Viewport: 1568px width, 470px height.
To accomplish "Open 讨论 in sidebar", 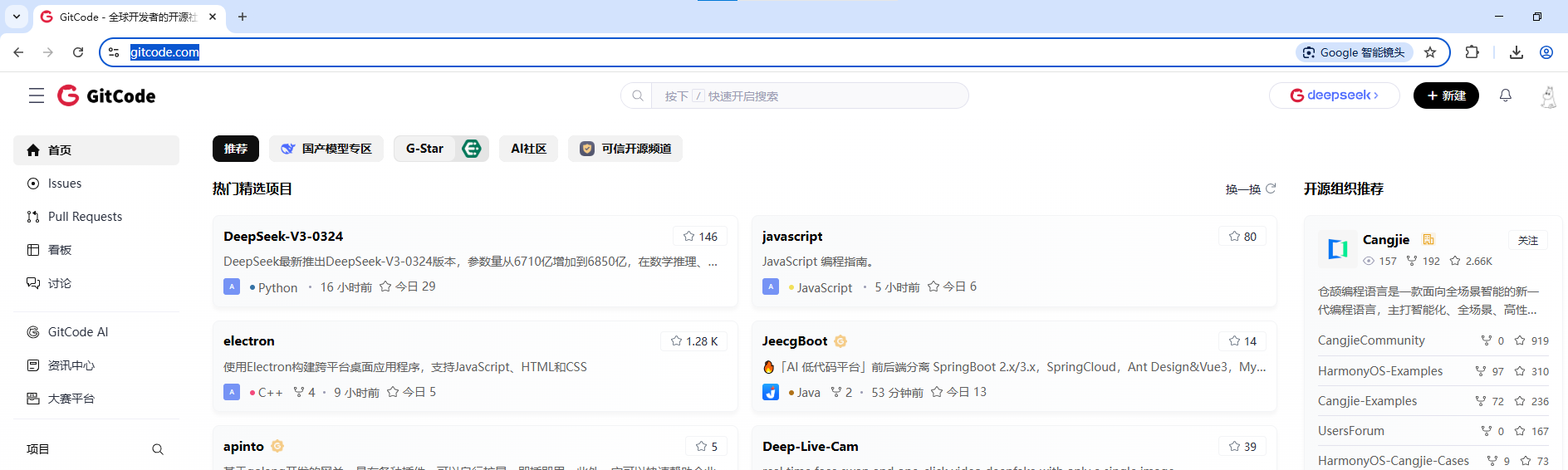I will [x=96, y=283].
